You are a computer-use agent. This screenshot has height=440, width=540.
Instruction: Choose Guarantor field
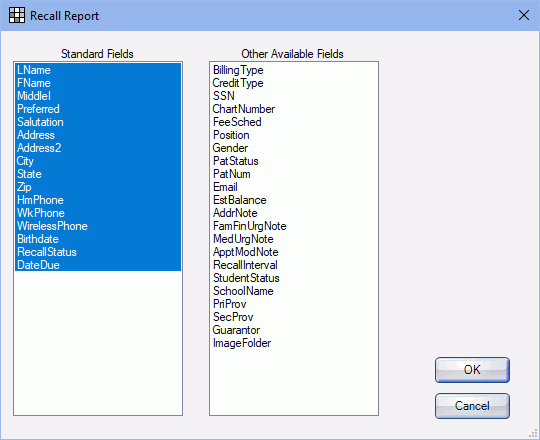(294, 330)
